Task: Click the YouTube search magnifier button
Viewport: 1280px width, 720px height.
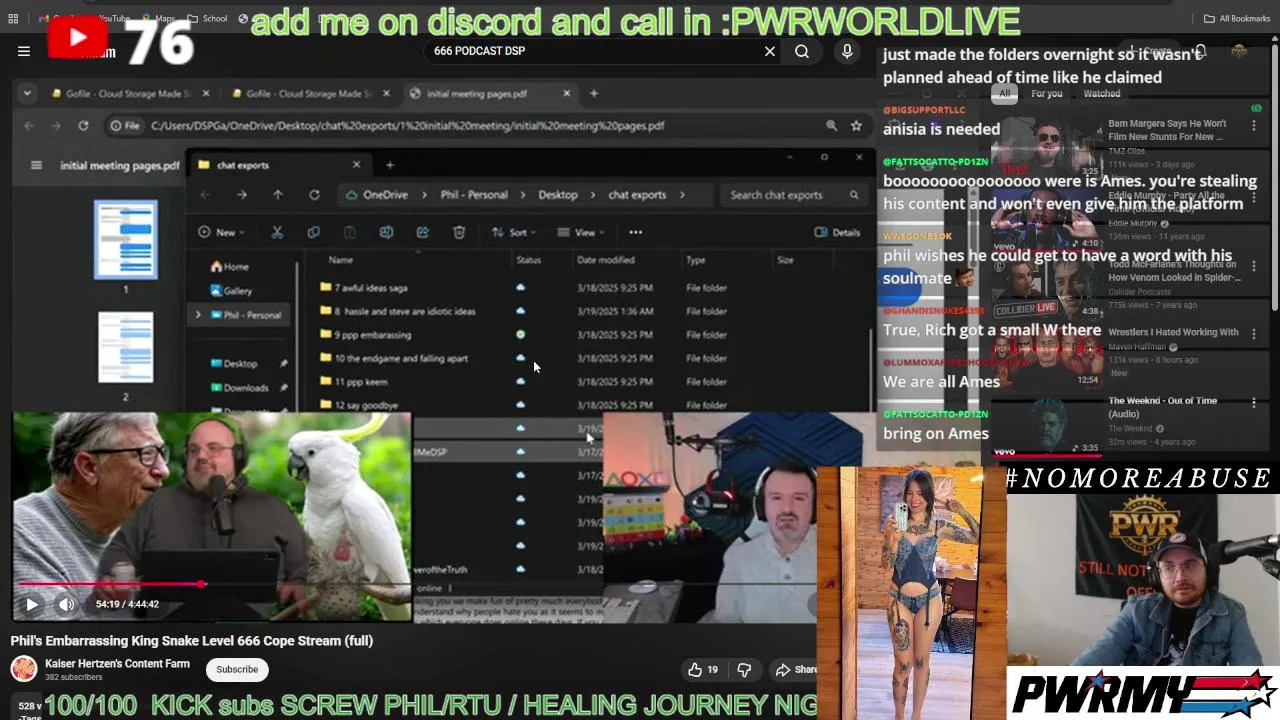Action: point(802,51)
